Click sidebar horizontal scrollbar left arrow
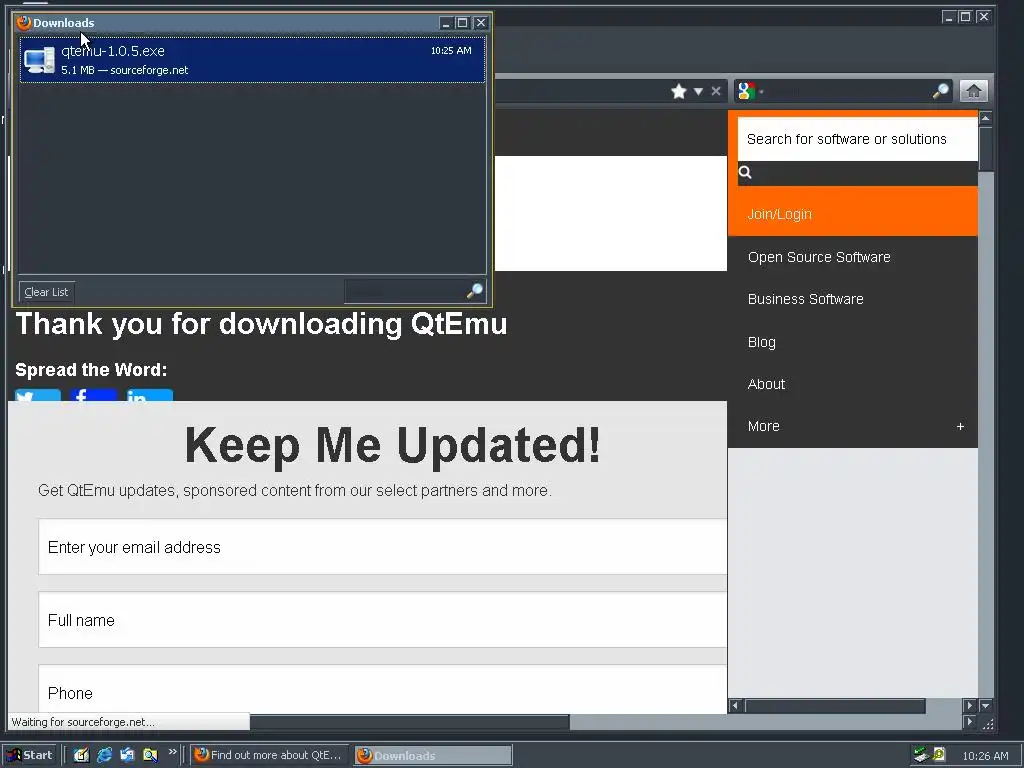Screen dimensions: 1024x768 click(735, 705)
